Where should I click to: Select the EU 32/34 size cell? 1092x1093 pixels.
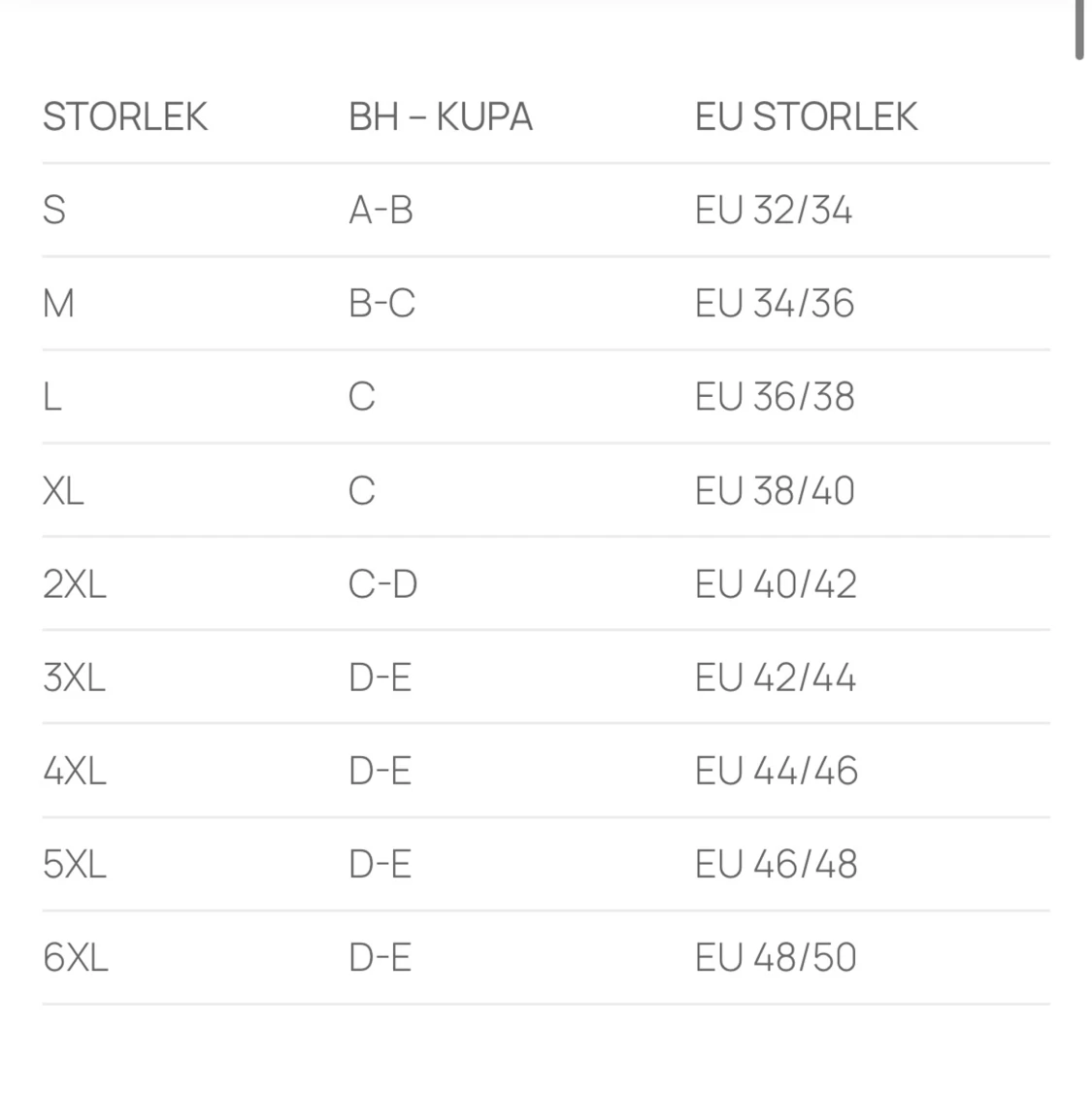(x=774, y=210)
